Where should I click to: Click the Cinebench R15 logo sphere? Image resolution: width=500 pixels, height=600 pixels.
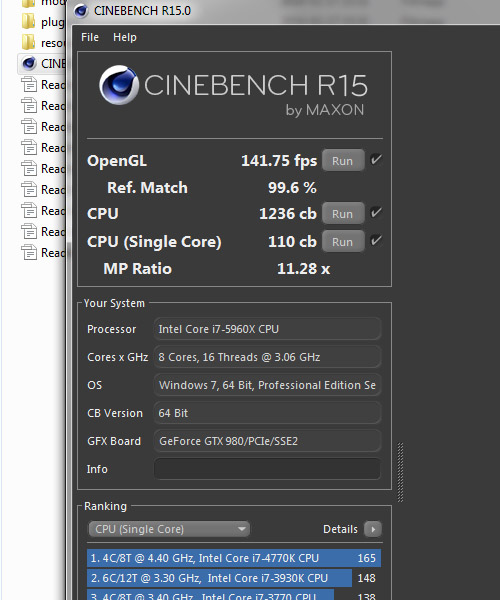click(119, 85)
